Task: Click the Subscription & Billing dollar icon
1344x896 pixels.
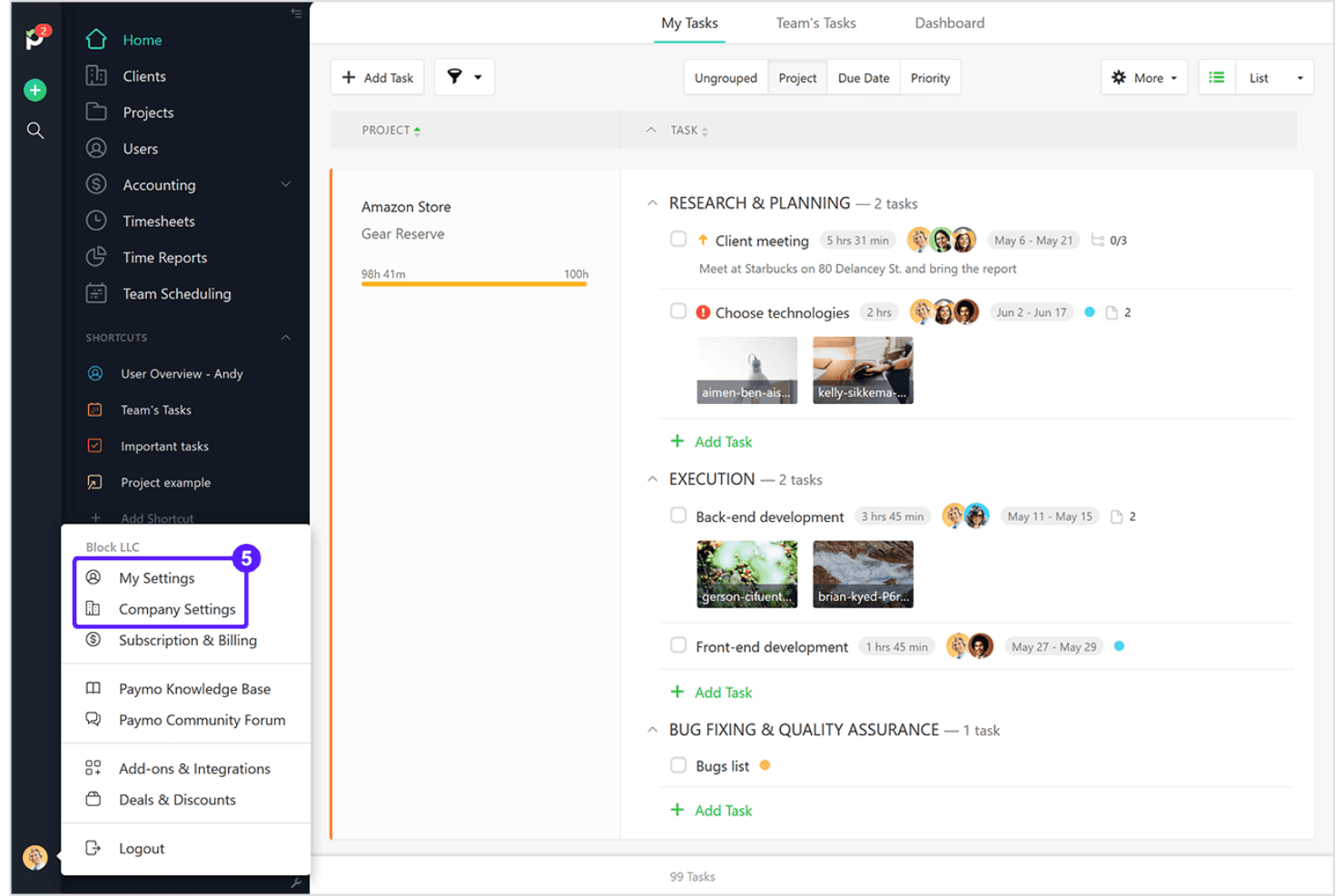Action: point(93,639)
